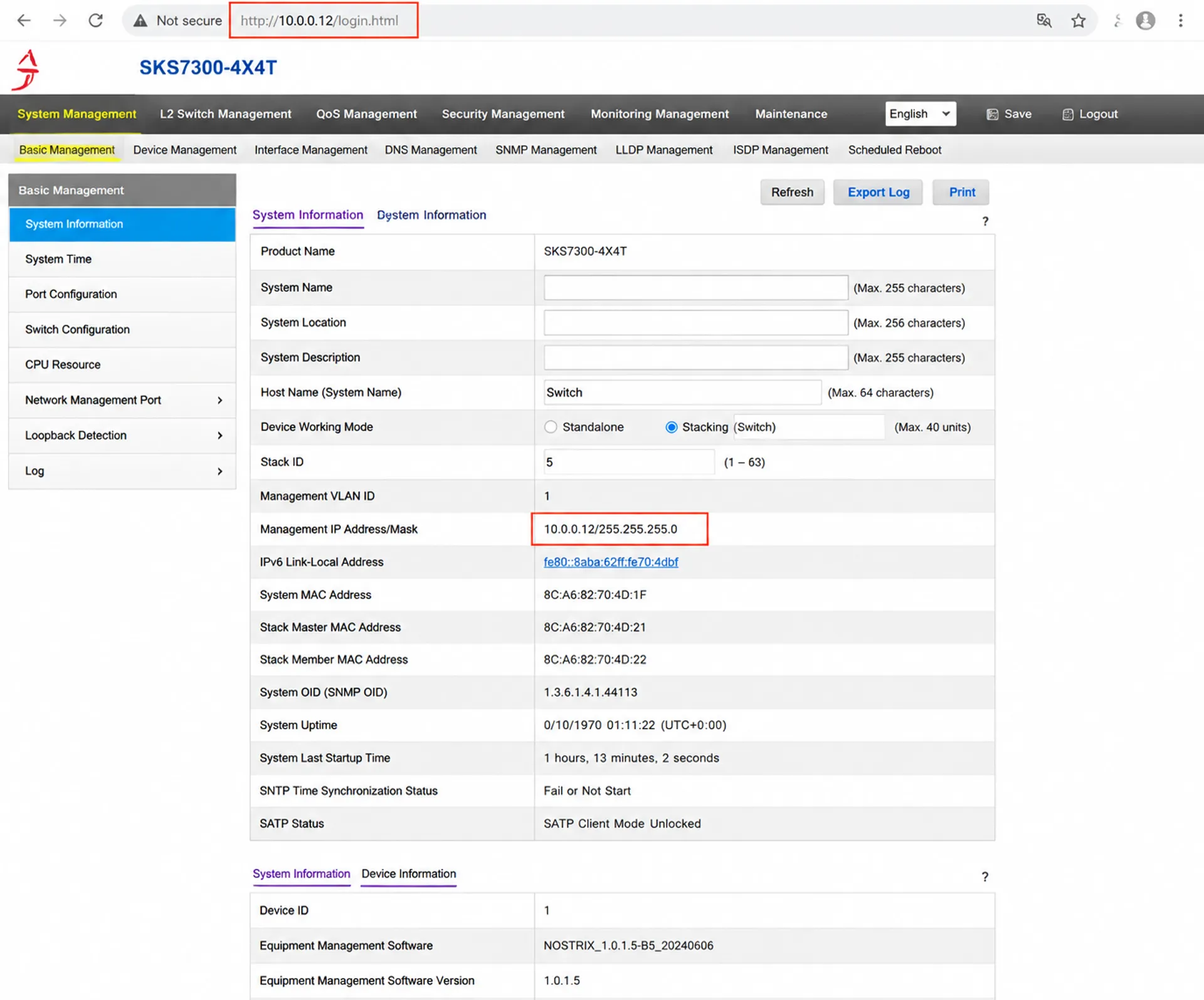Bookmark this page with the star icon
1204x1000 pixels.
pyautogui.click(x=1078, y=21)
